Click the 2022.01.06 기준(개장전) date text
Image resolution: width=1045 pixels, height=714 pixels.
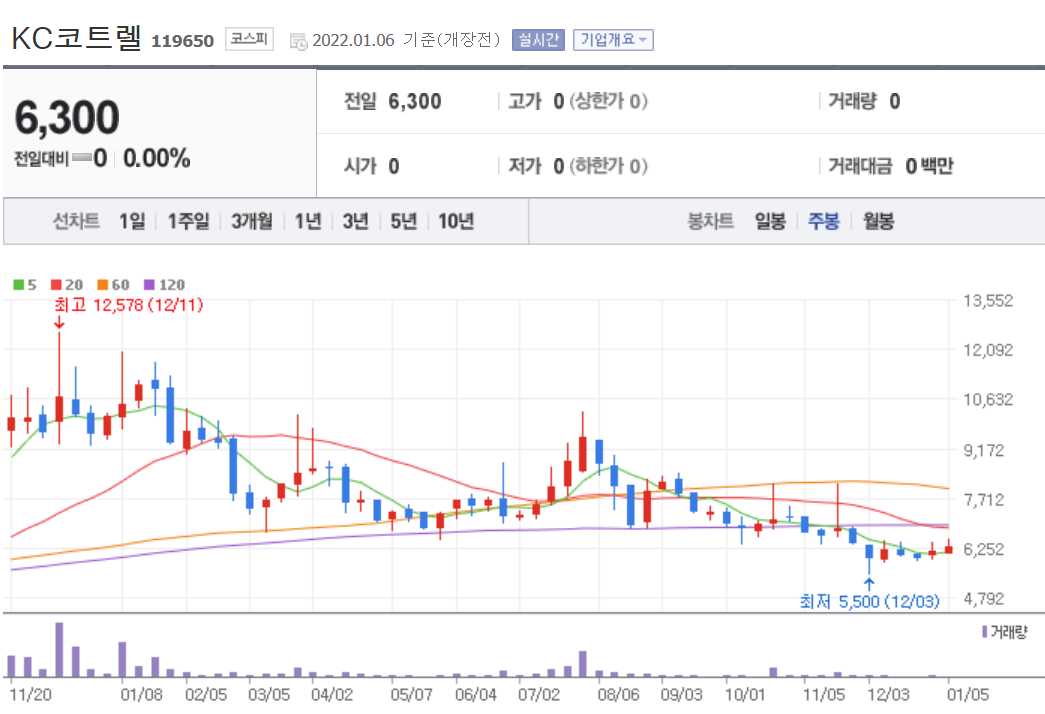(x=406, y=40)
